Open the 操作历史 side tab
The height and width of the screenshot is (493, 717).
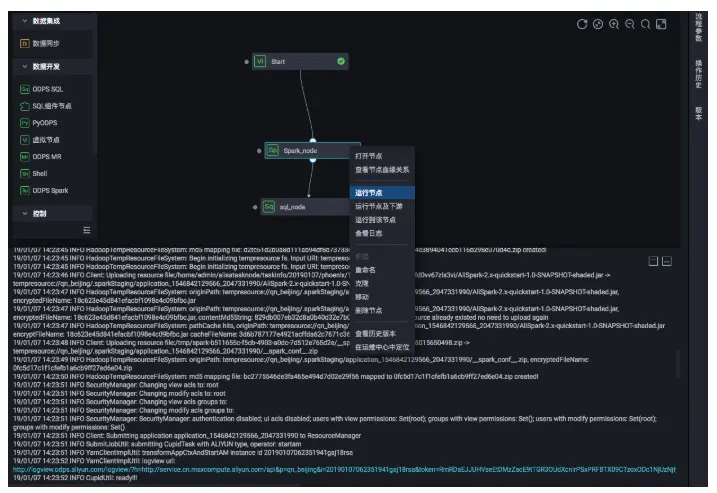pos(698,74)
